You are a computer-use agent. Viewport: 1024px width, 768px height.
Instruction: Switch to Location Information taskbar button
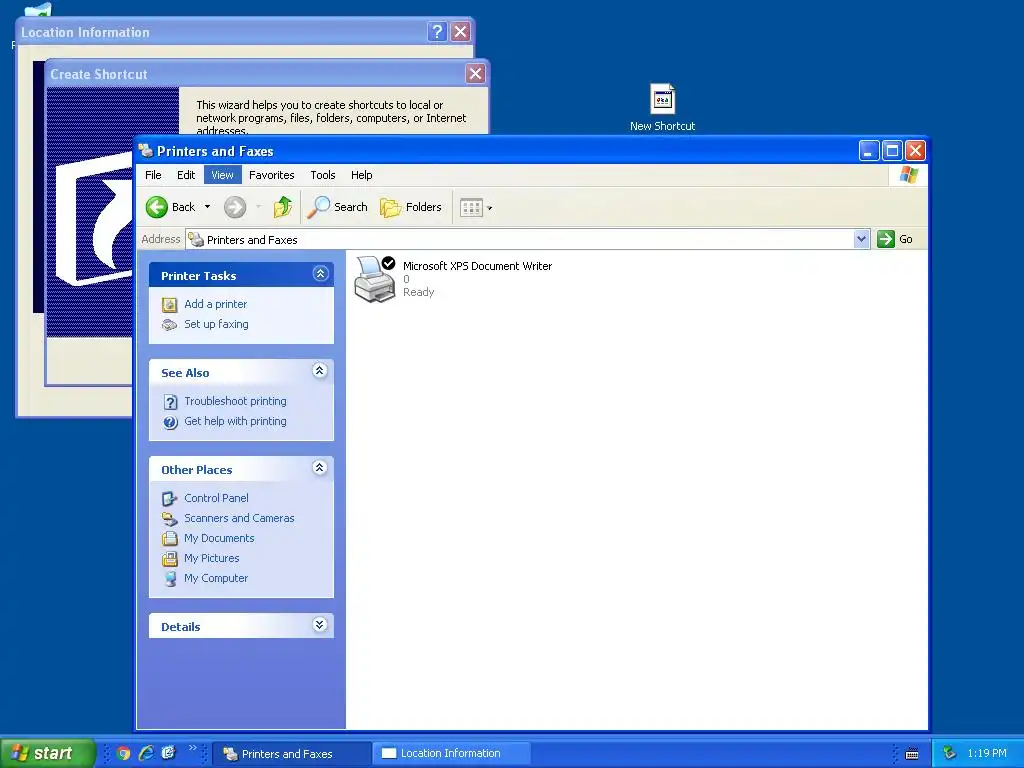coord(453,754)
